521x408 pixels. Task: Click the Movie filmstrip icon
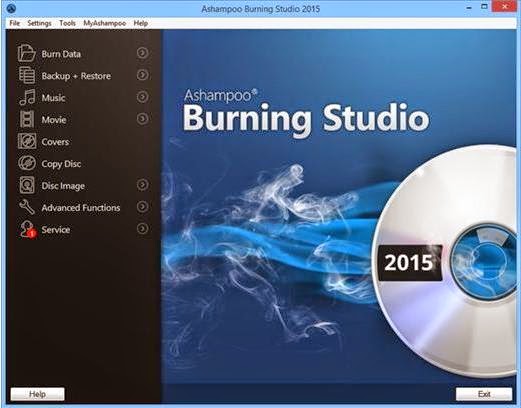click(27, 119)
